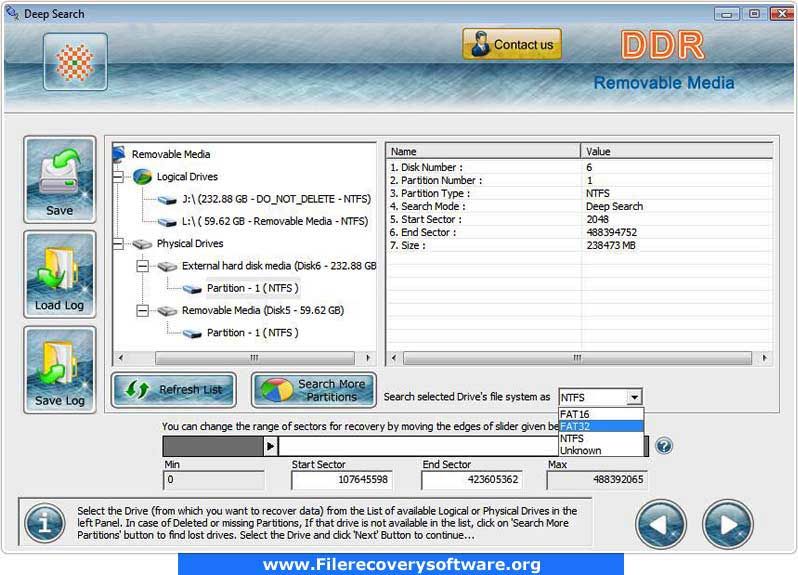This screenshot has width=798, height=575.
Task: Click the 'Deep Search' value cell
Action: (614, 207)
